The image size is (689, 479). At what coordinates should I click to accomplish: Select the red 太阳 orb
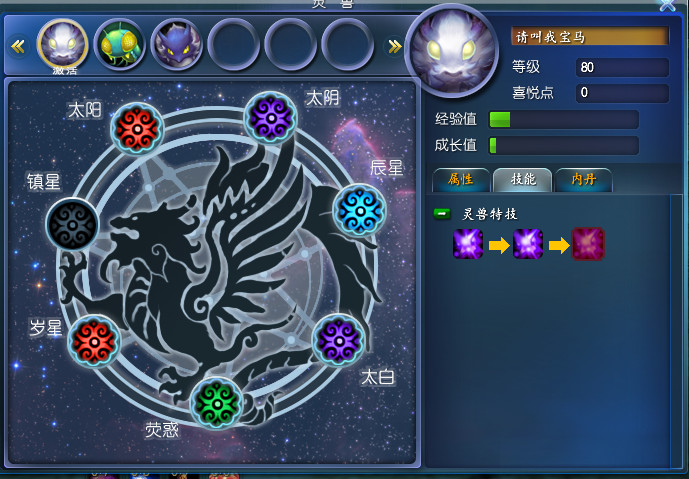(x=137, y=129)
